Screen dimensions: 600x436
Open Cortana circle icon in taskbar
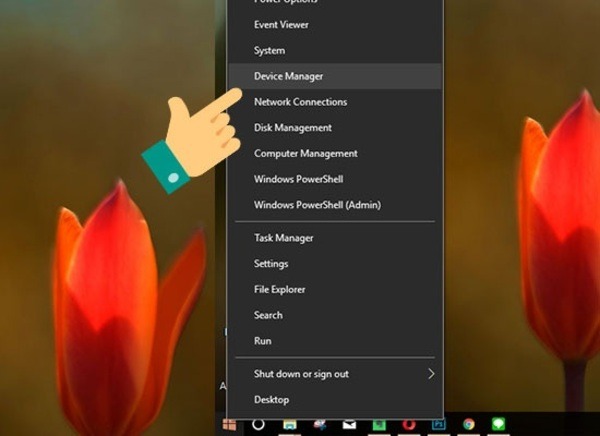tap(258, 424)
